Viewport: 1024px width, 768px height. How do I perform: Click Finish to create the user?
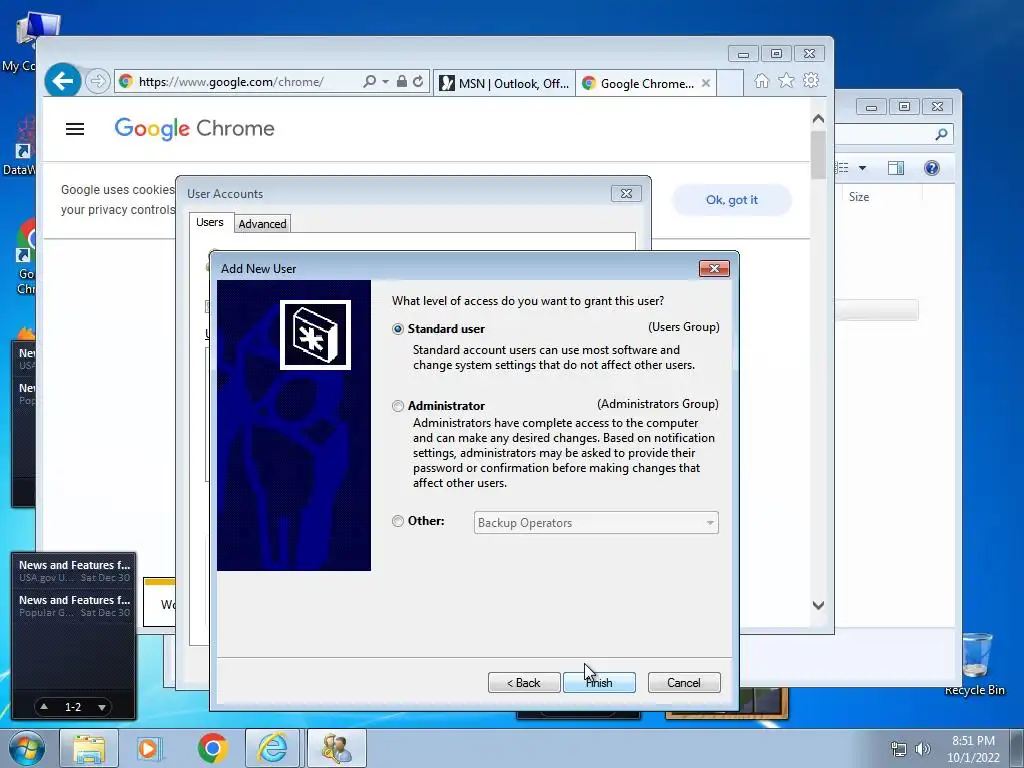(x=599, y=682)
